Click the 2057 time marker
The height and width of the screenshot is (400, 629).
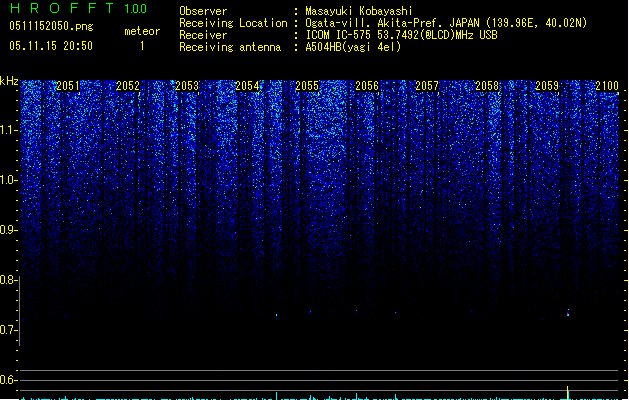coord(427,86)
